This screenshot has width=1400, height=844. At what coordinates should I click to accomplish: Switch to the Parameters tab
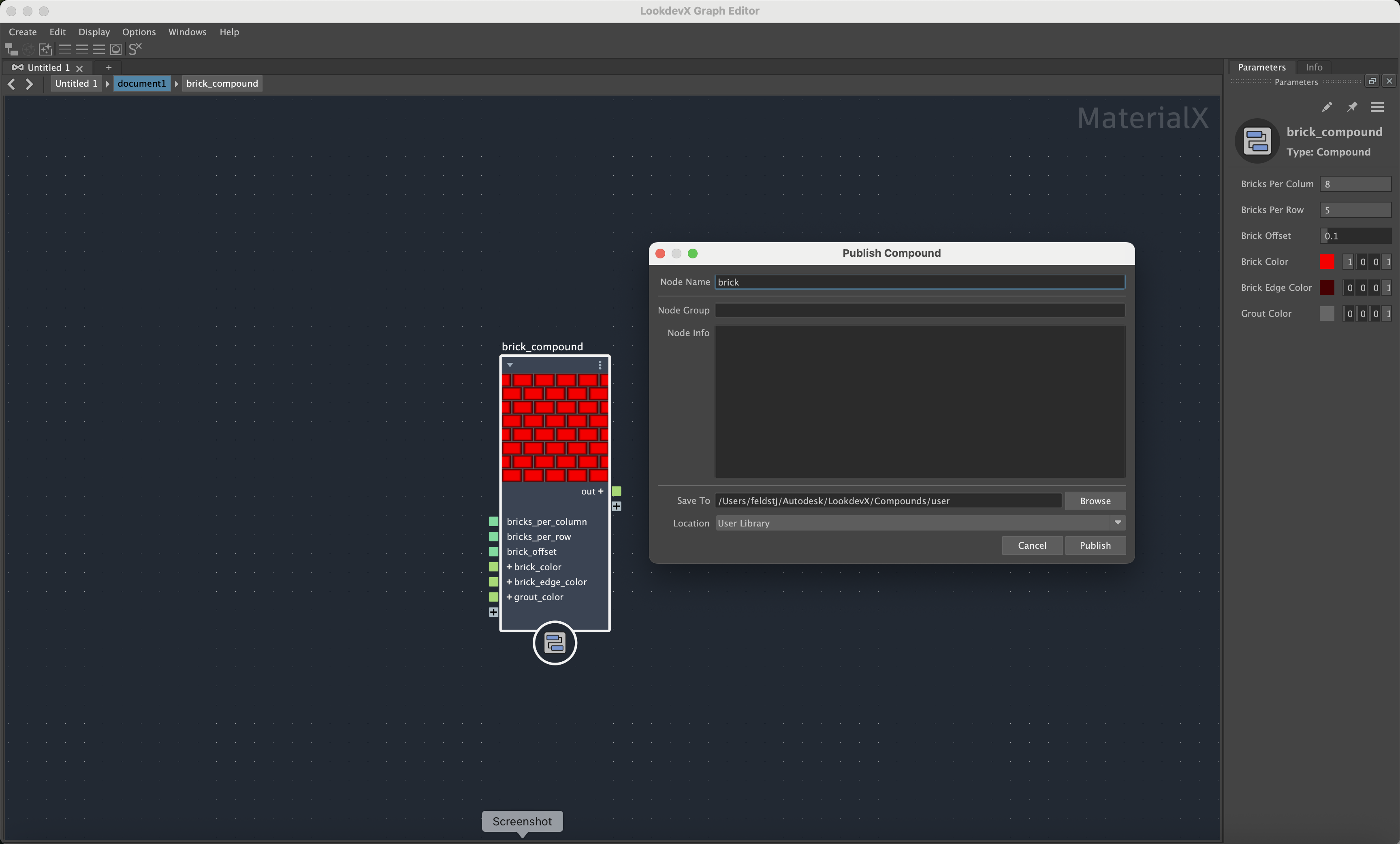(1261, 67)
